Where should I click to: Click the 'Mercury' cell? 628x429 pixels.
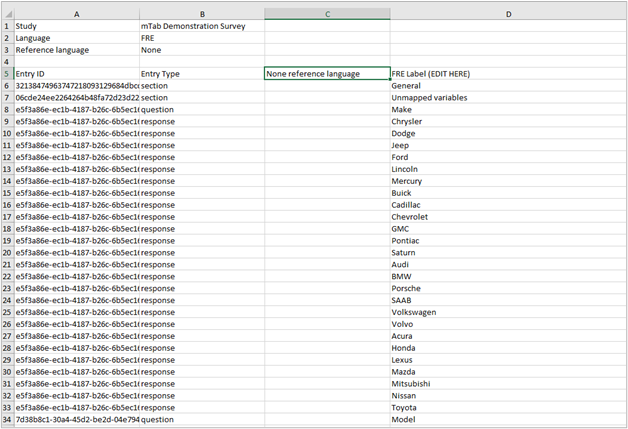(x=508, y=181)
